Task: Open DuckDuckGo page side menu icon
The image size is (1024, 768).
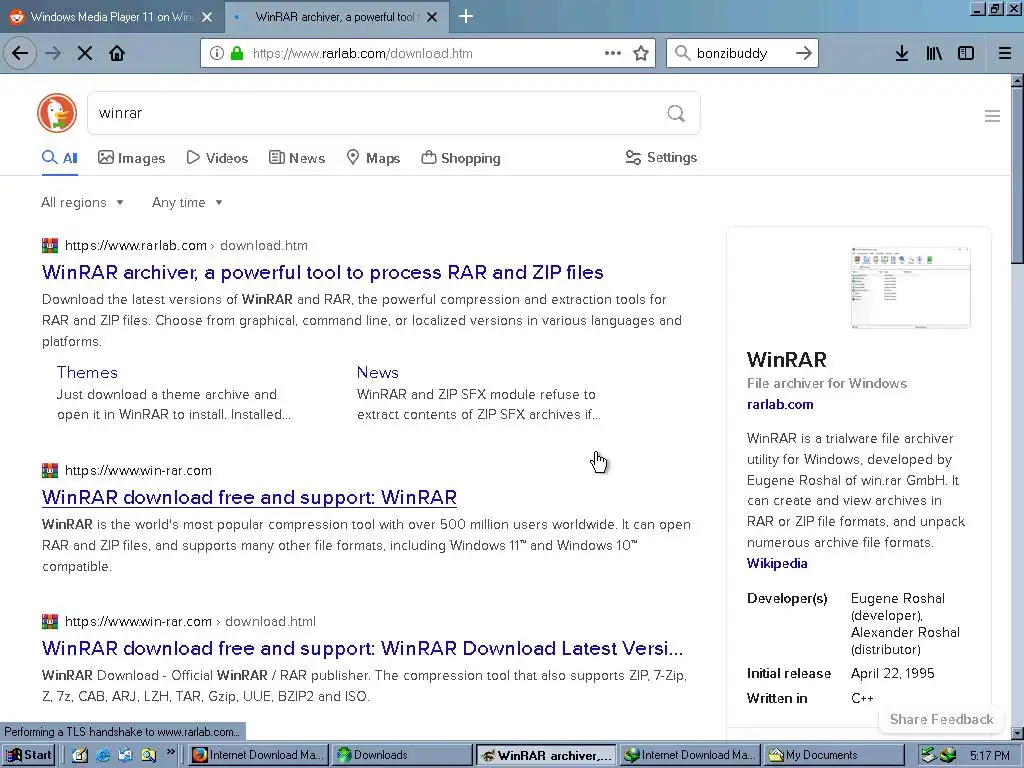Action: point(992,116)
